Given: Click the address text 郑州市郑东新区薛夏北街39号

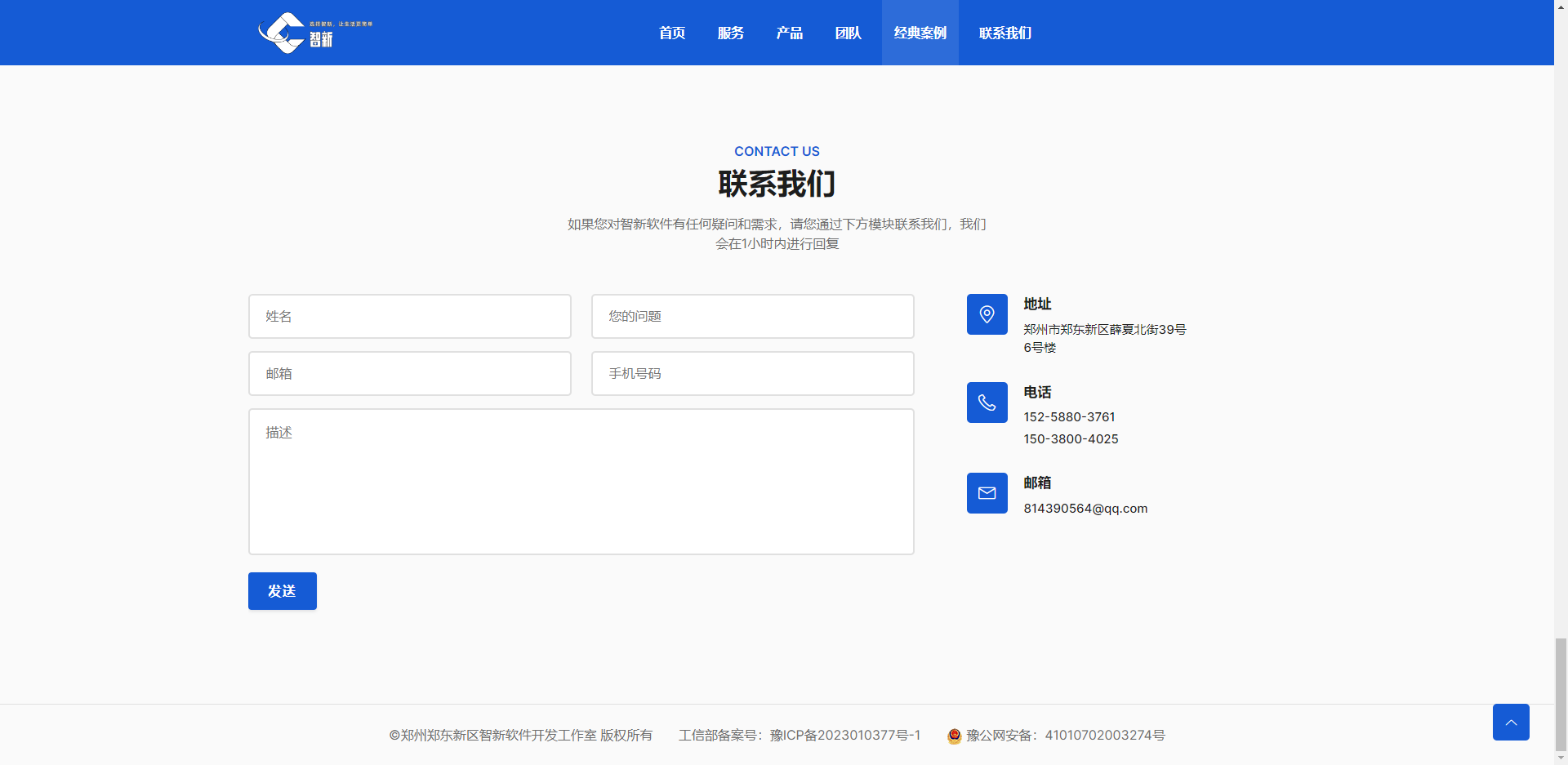Looking at the screenshot, I should click(x=1105, y=330).
